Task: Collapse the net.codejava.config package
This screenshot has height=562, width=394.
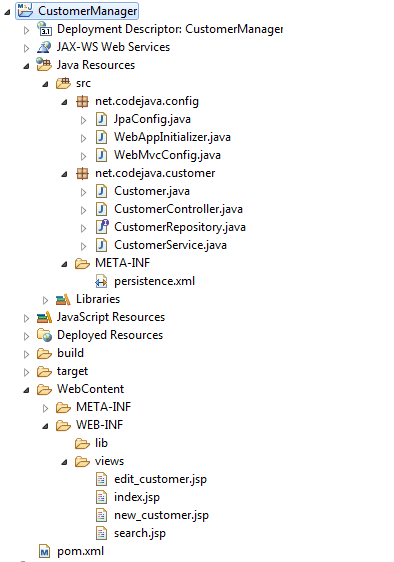Action: [x=64, y=103]
